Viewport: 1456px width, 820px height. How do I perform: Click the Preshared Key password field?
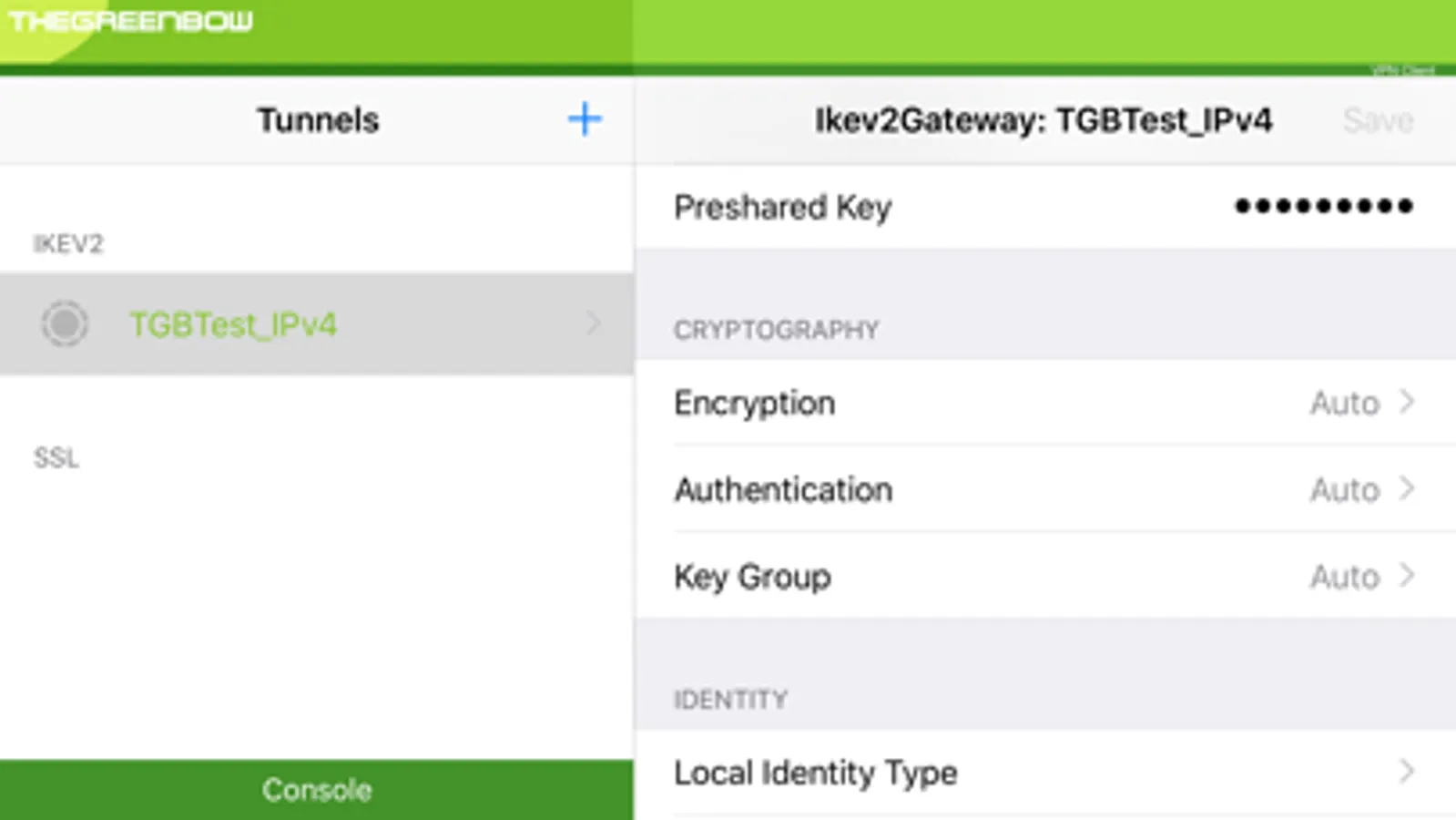tap(1323, 207)
